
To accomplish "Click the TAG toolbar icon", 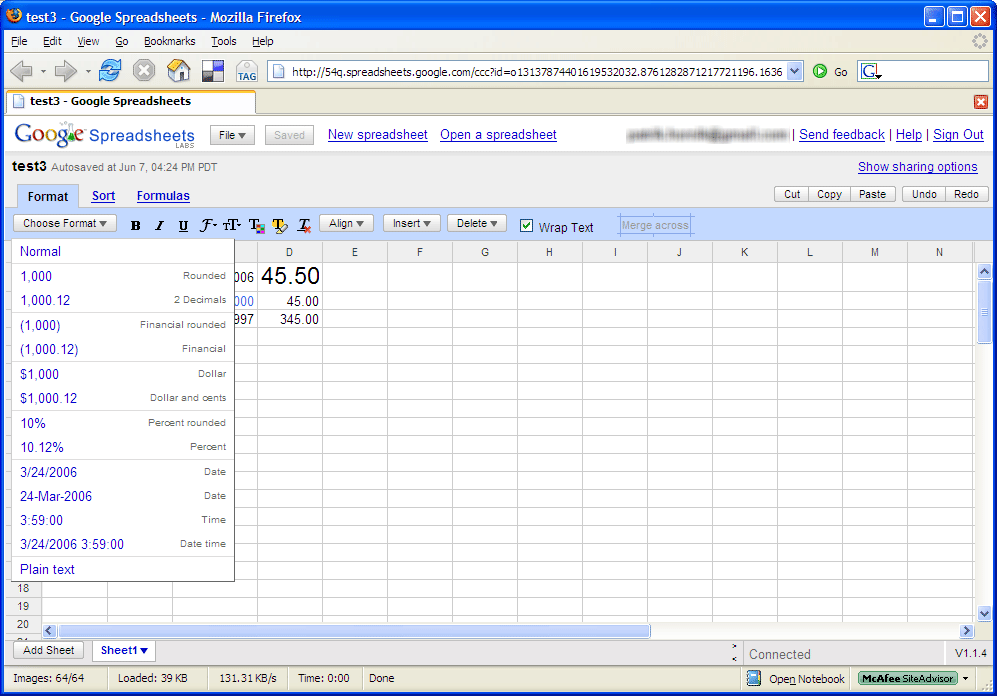I will (x=247, y=71).
